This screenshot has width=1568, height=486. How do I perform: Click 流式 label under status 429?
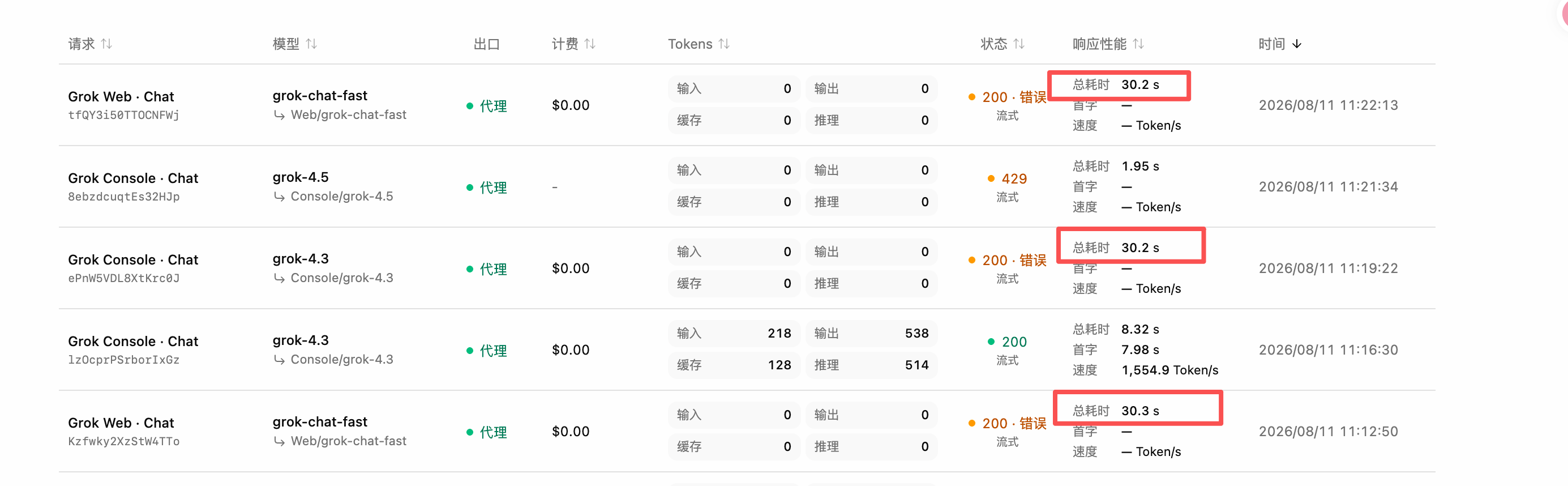[x=1008, y=197]
